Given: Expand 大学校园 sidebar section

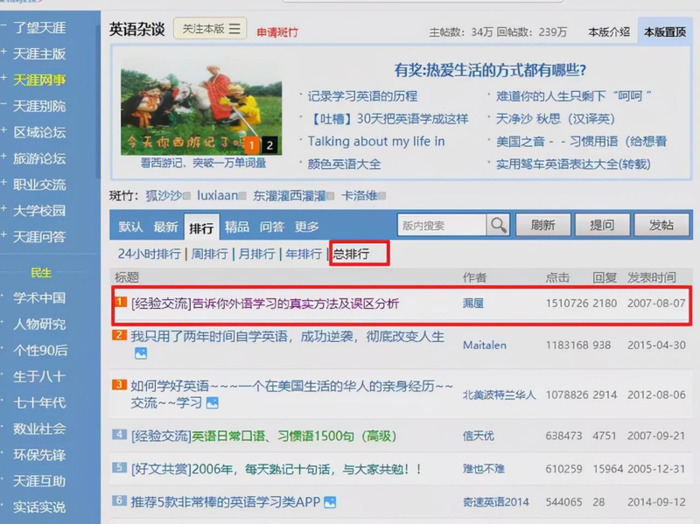Looking at the screenshot, I should 4,209.
